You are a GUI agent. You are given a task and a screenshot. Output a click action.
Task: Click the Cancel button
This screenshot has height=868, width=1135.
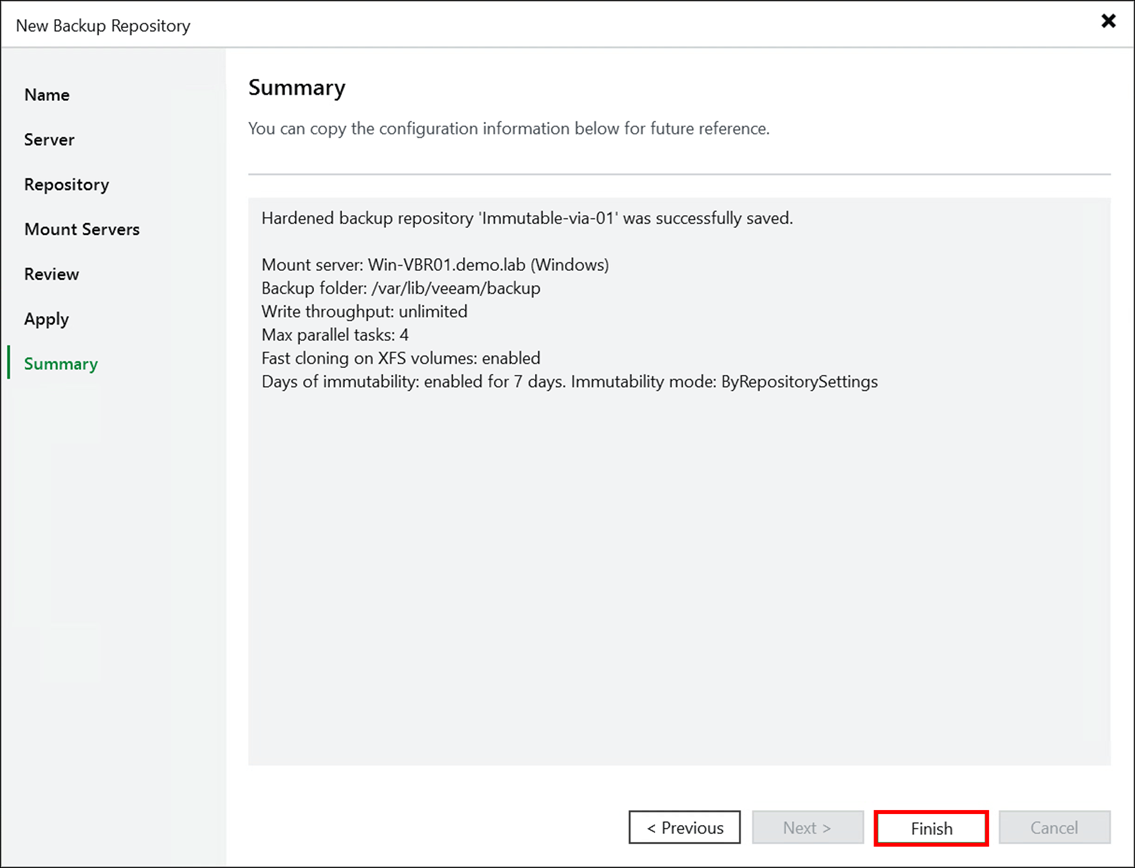pos(1054,827)
